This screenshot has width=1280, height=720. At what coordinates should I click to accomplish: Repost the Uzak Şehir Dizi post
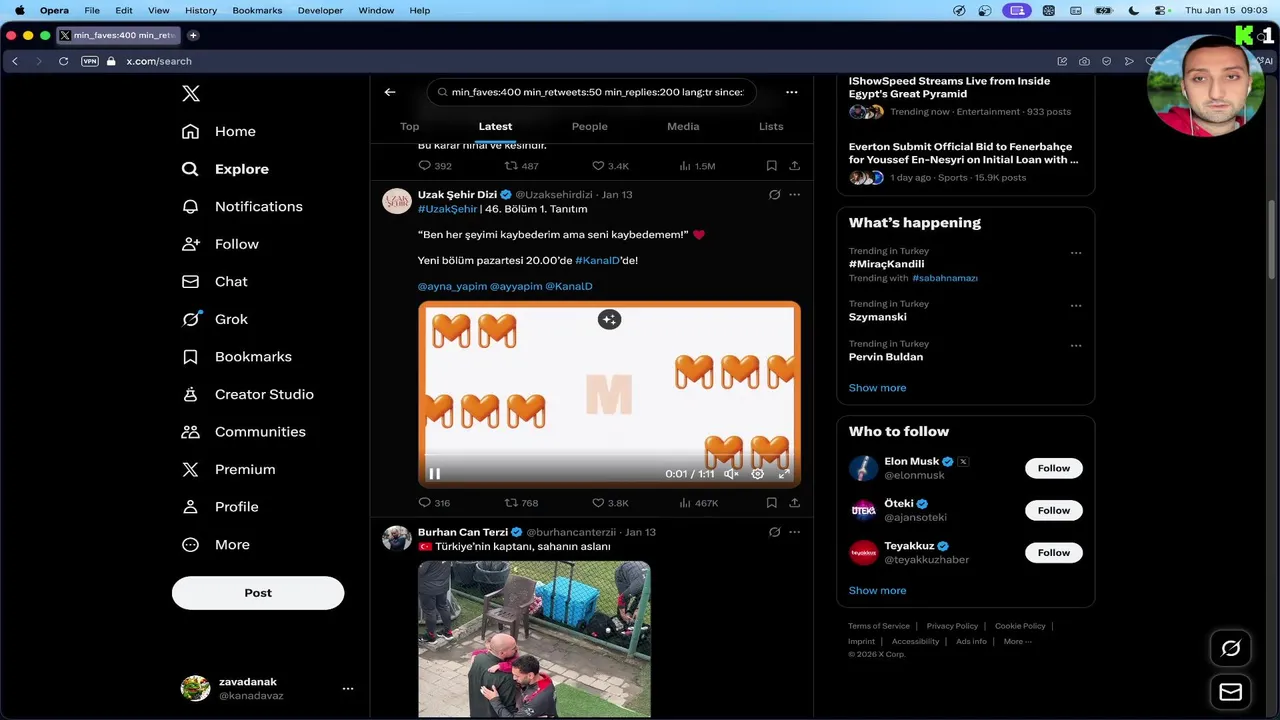(x=521, y=503)
